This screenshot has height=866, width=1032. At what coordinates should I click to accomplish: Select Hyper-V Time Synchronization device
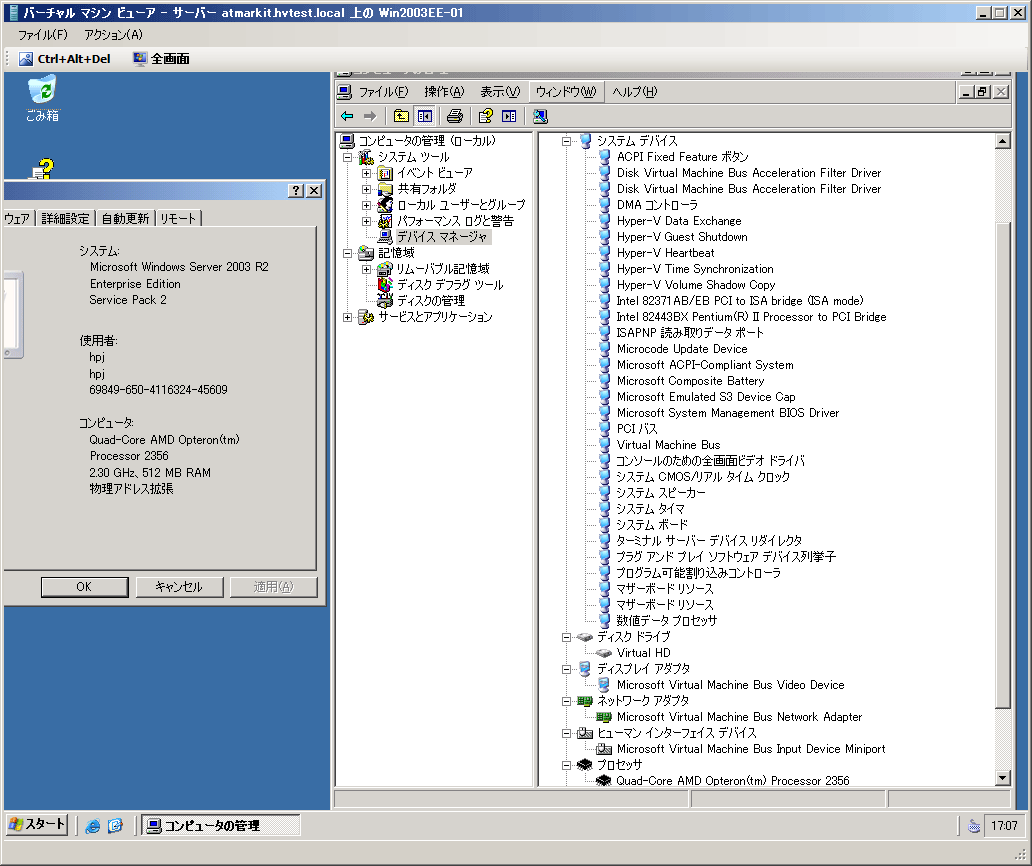[694, 269]
